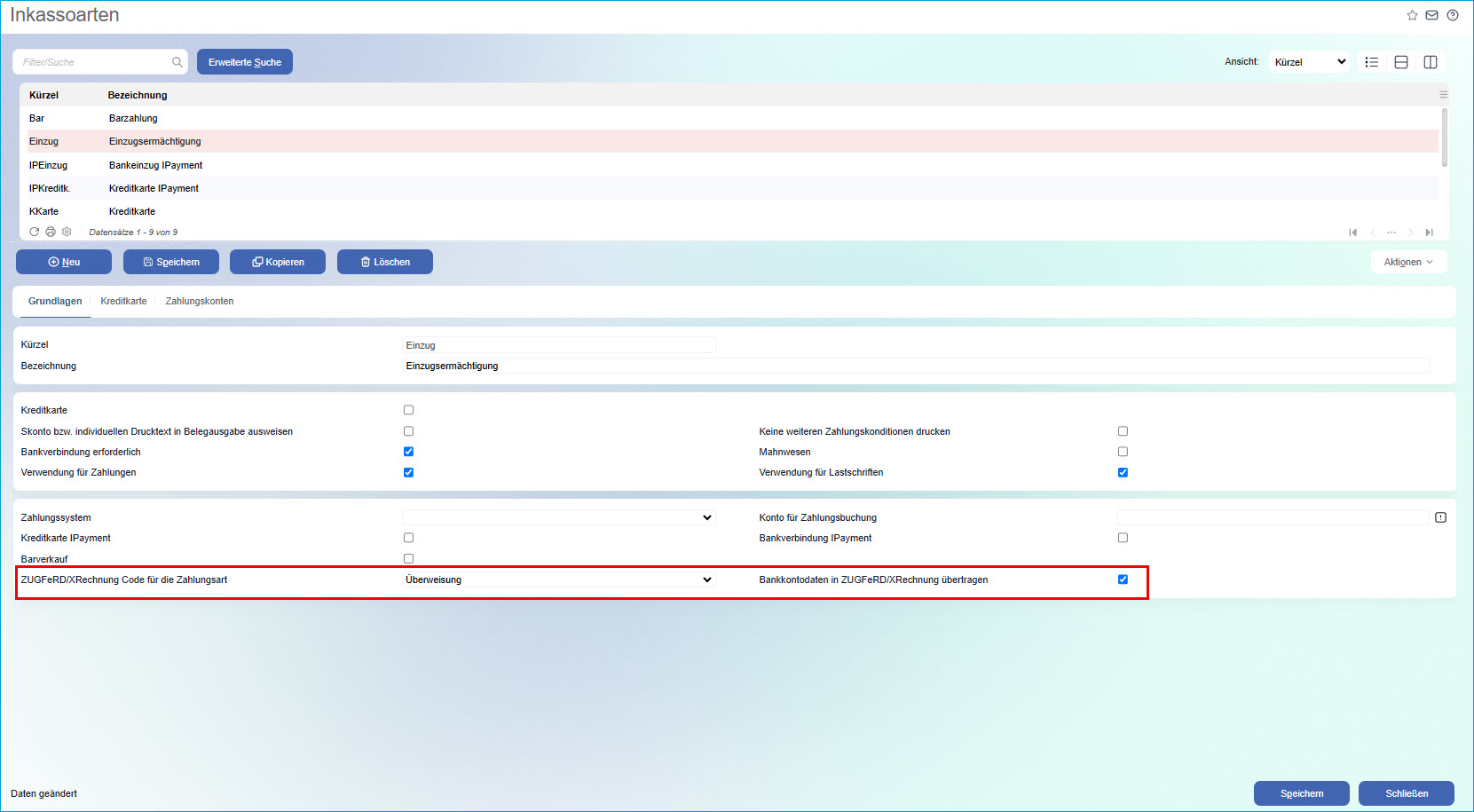Screen dimensions: 1474x812
Task: Uncheck Bankverbindung erforderlich
Action: (x=408, y=452)
